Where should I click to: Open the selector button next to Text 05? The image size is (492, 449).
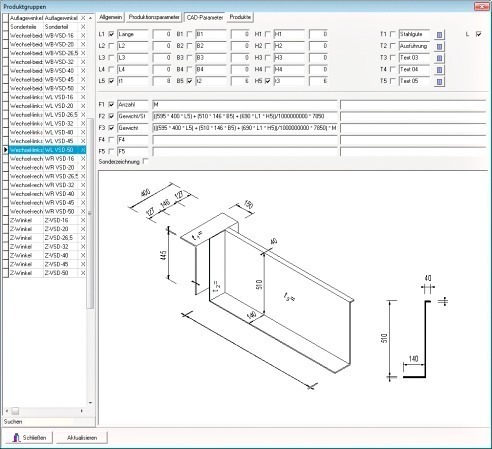(439, 81)
